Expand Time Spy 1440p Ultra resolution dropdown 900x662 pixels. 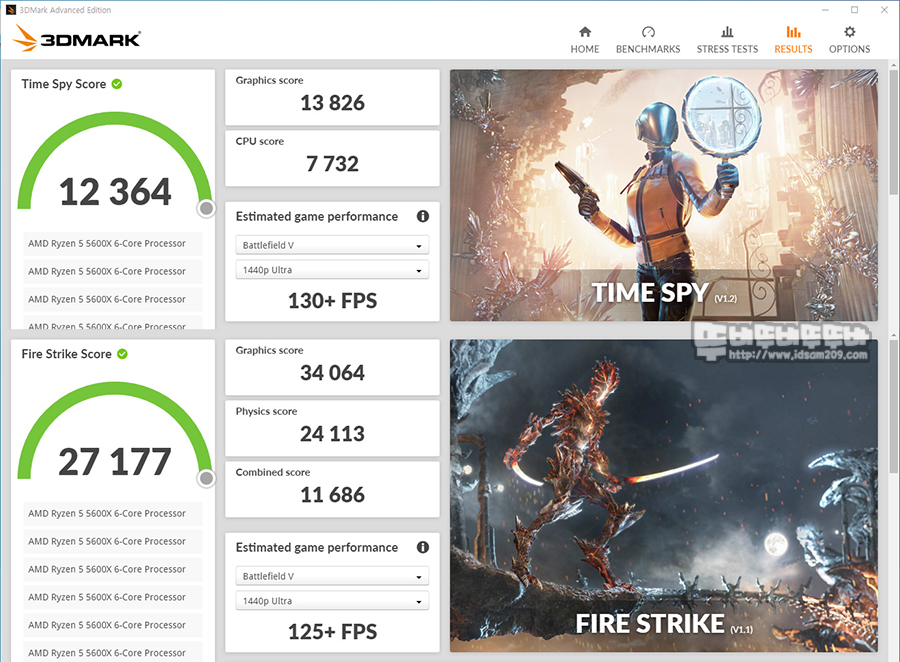point(332,270)
